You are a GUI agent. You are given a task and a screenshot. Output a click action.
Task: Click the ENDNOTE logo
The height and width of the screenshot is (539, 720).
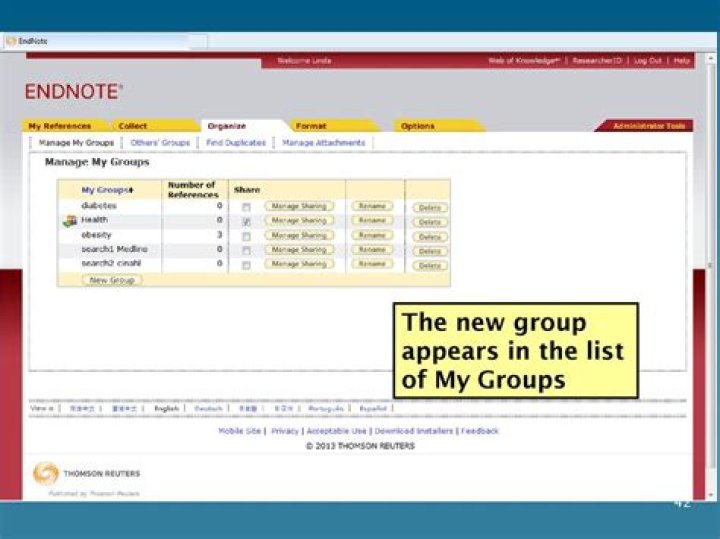(73, 91)
